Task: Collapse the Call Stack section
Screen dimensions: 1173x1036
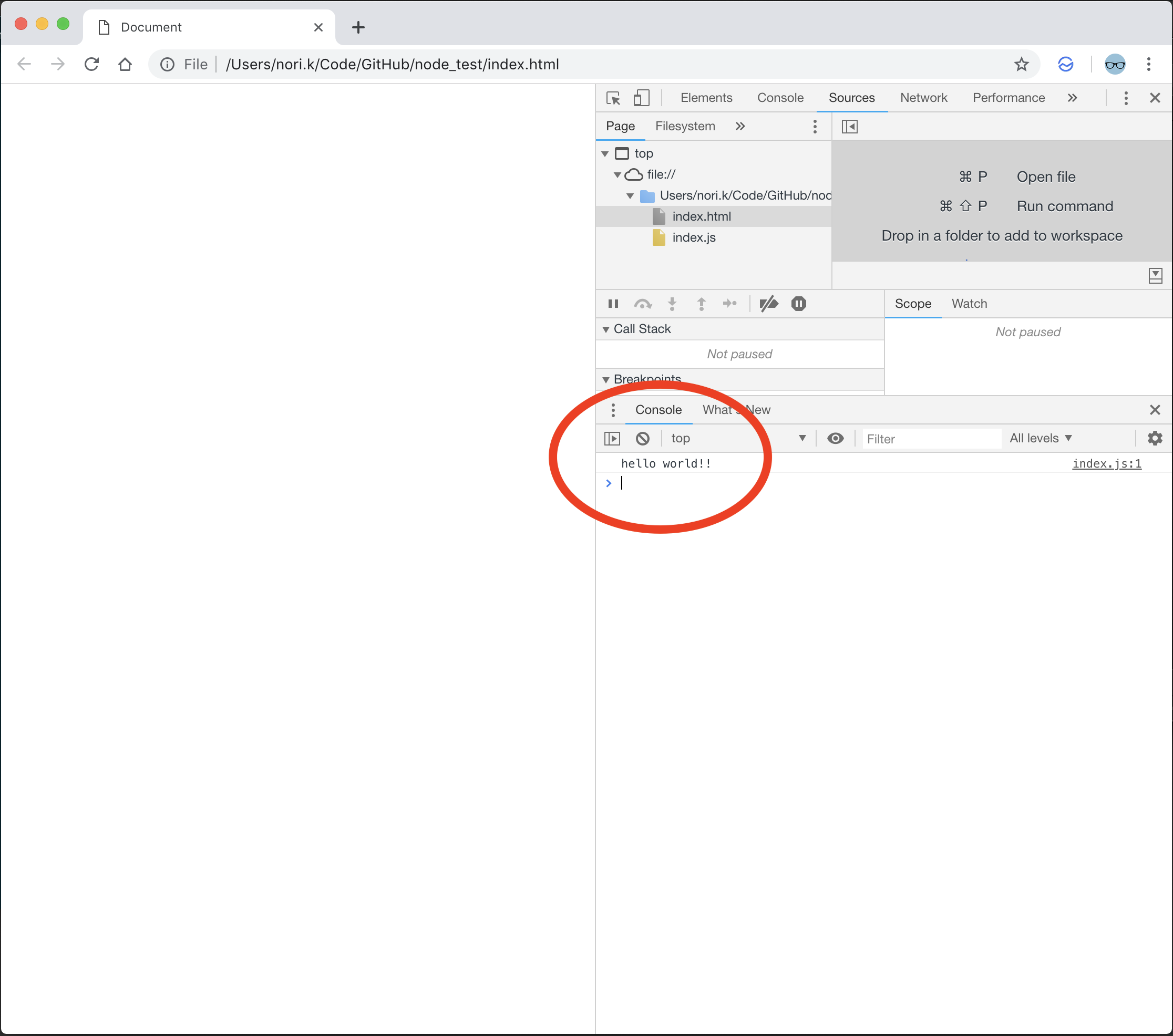Action: pyautogui.click(x=642, y=329)
